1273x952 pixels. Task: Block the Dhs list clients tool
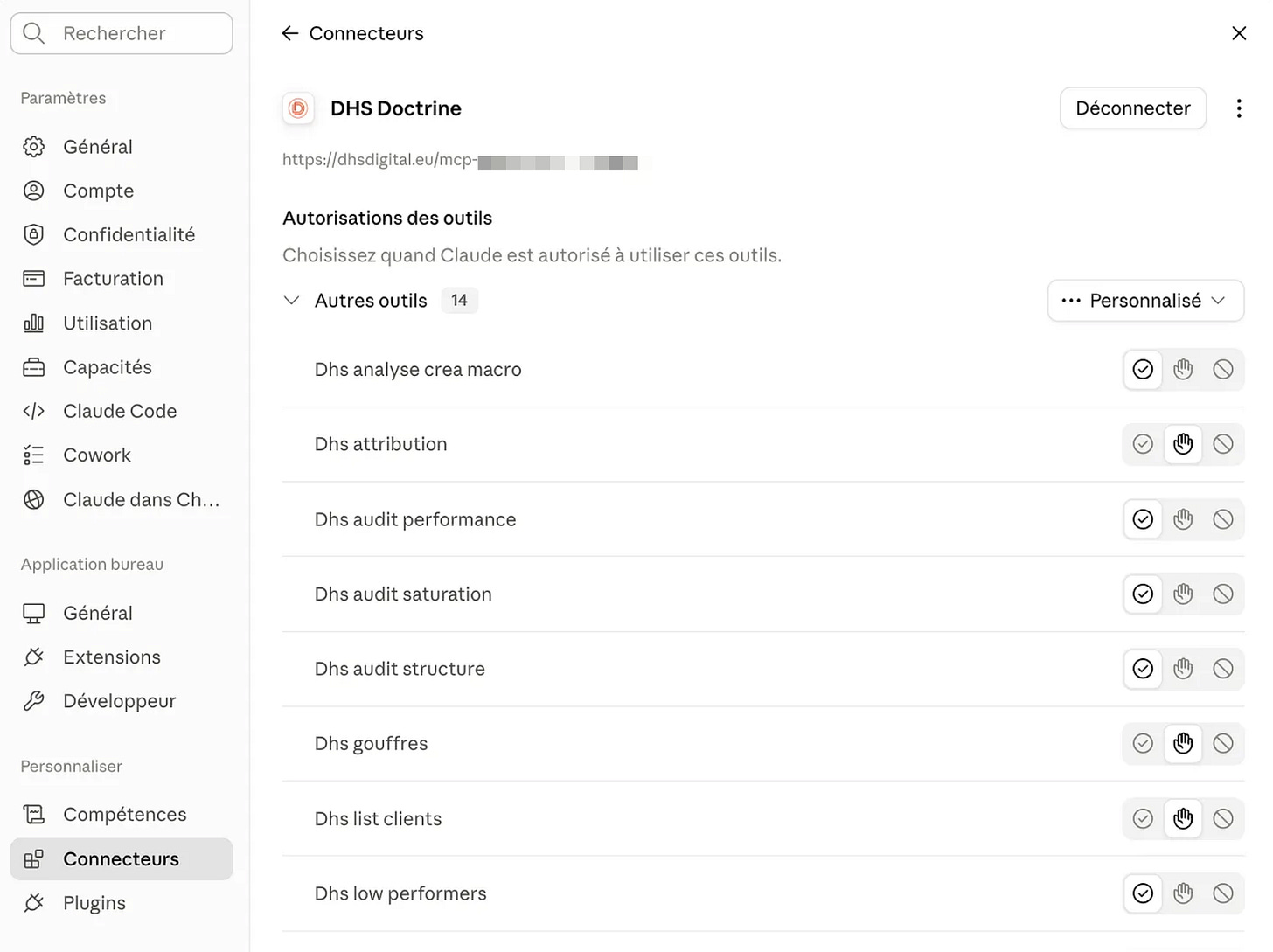click(x=1223, y=819)
